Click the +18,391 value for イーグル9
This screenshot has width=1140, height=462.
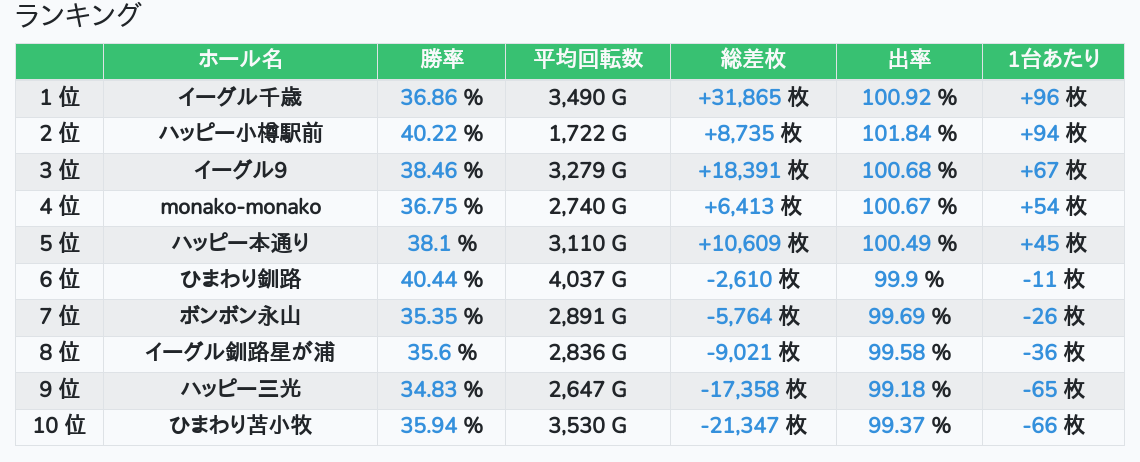[739, 170]
